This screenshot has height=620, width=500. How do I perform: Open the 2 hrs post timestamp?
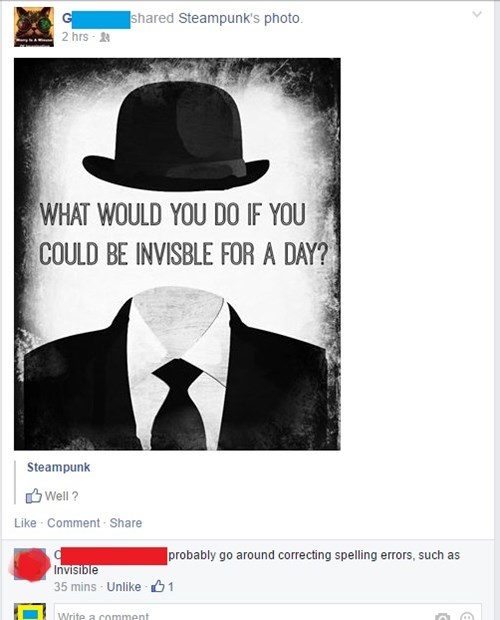click(75, 37)
